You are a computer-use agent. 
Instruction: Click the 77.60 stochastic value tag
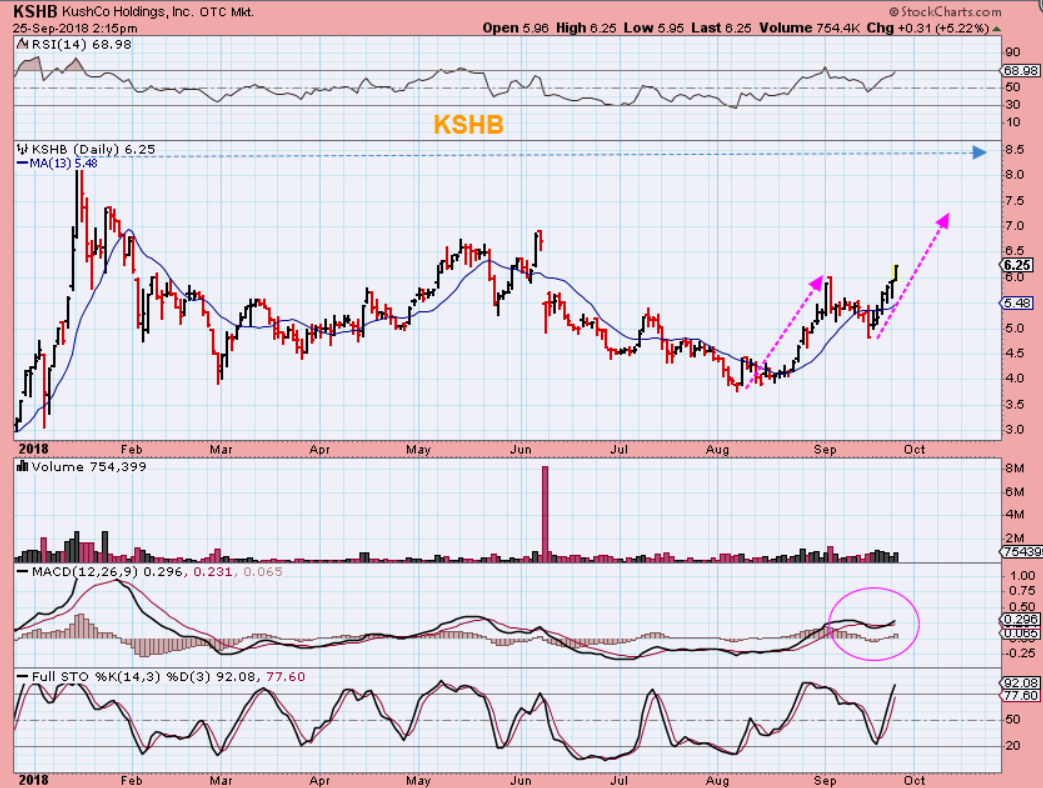pos(1020,696)
